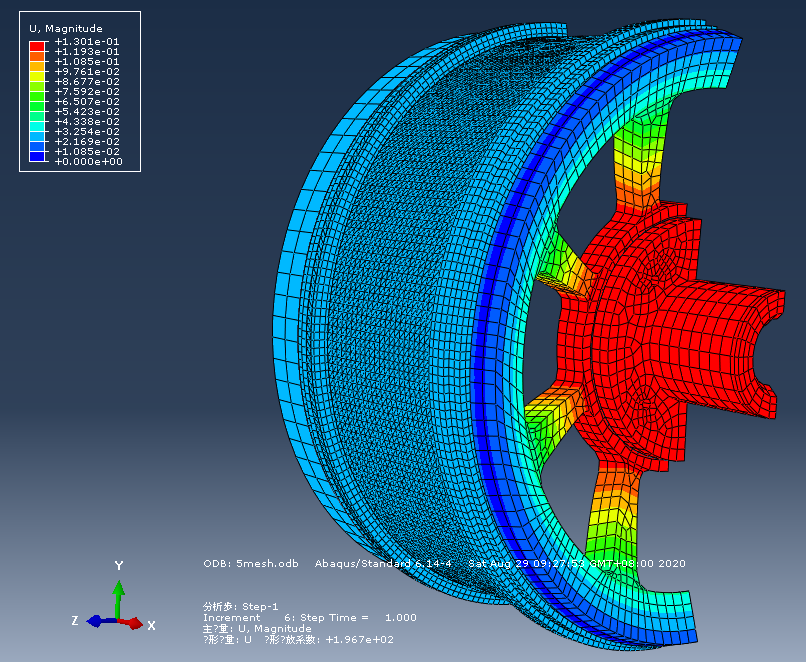This screenshot has height=662, width=806.
Task: Click the dark blue swatch at legend bottom
Action: pos(37,156)
